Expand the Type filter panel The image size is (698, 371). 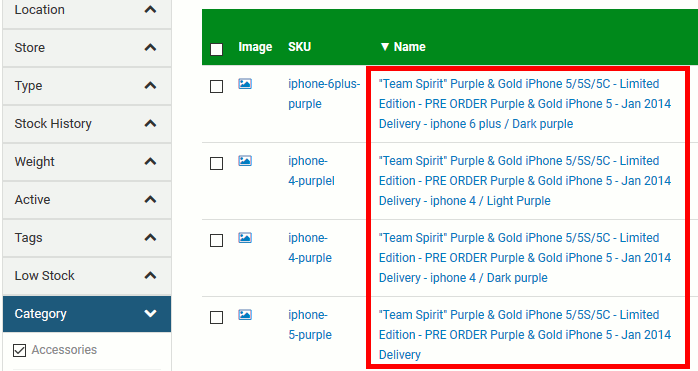pos(87,86)
